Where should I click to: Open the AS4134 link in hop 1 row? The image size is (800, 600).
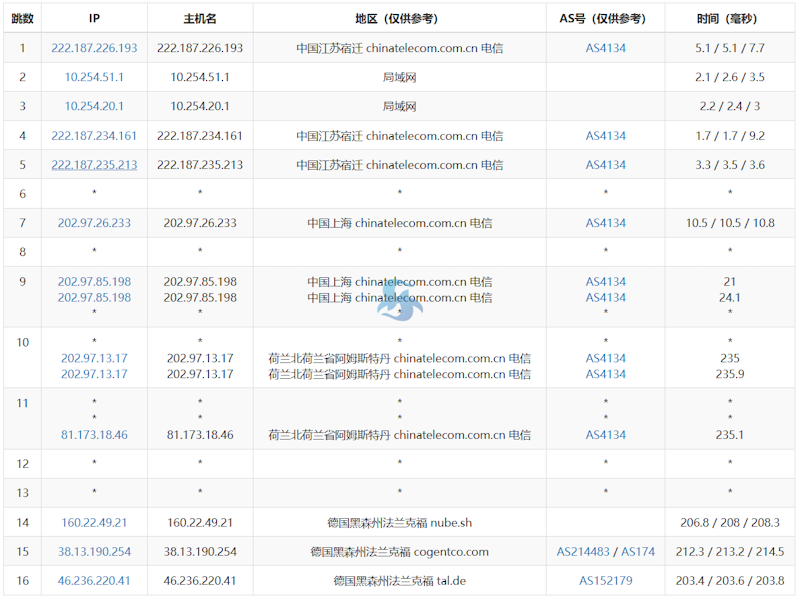tap(606, 48)
